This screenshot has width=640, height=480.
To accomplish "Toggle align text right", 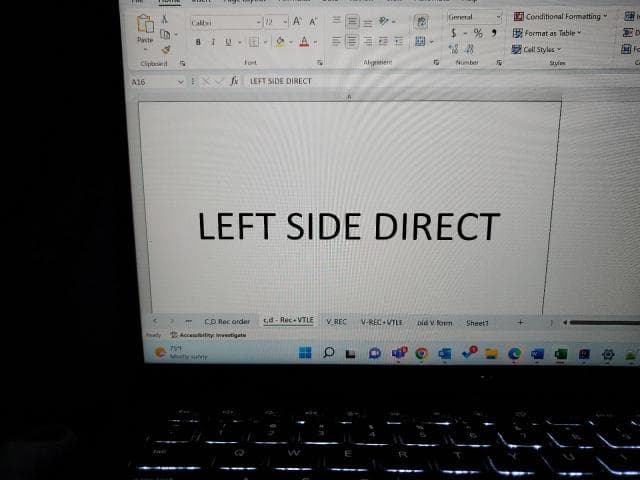I will pyautogui.click(x=368, y=41).
